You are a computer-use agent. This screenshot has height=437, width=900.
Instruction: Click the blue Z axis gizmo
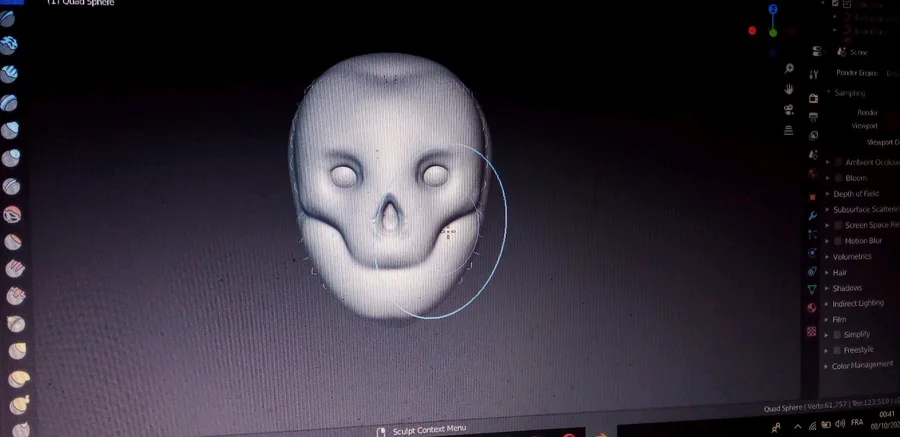(x=773, y=9)
